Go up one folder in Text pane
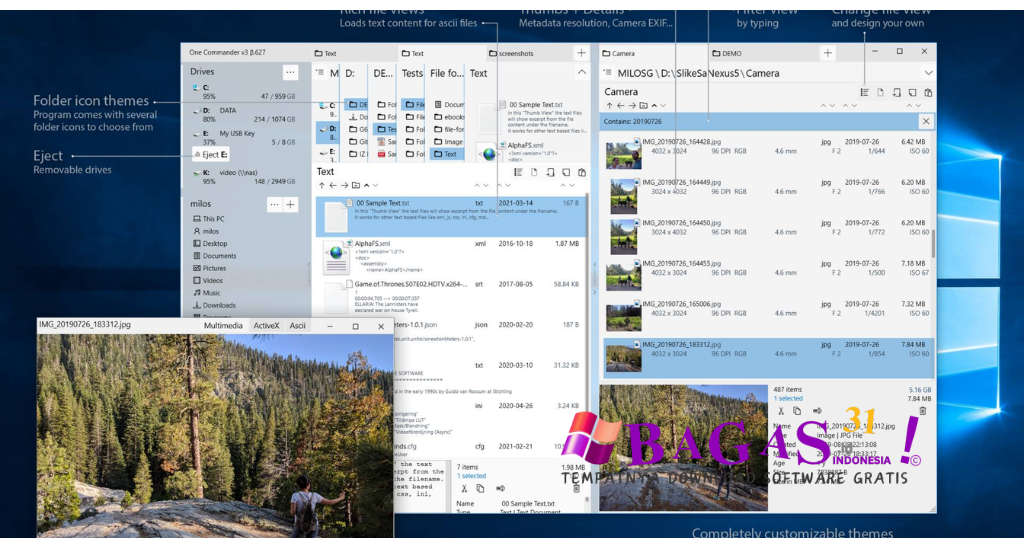The width and height of the screenshot is (1024, 538). click(321, 185)
